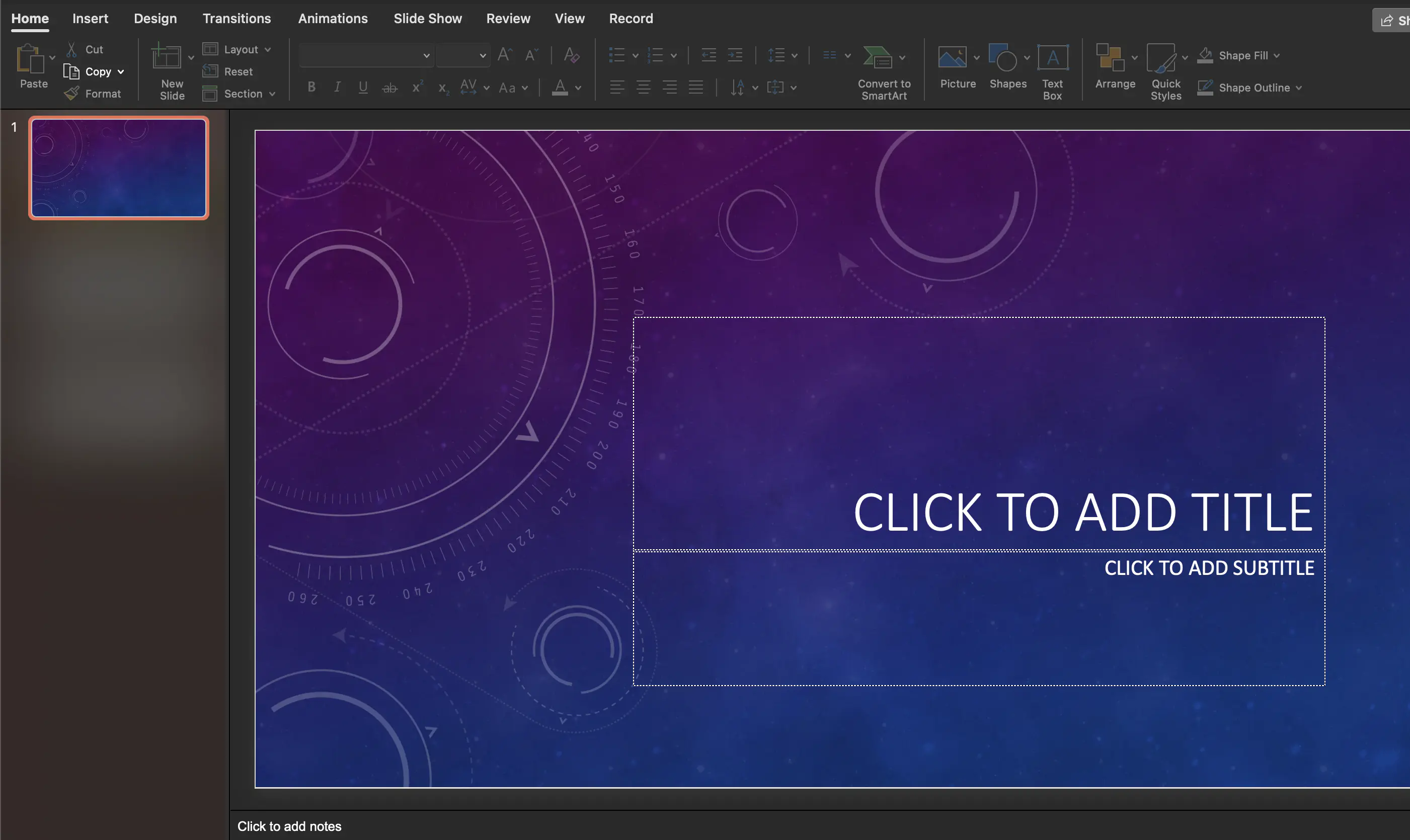
Task: Apply italic formatting
Action: point(337,87)
